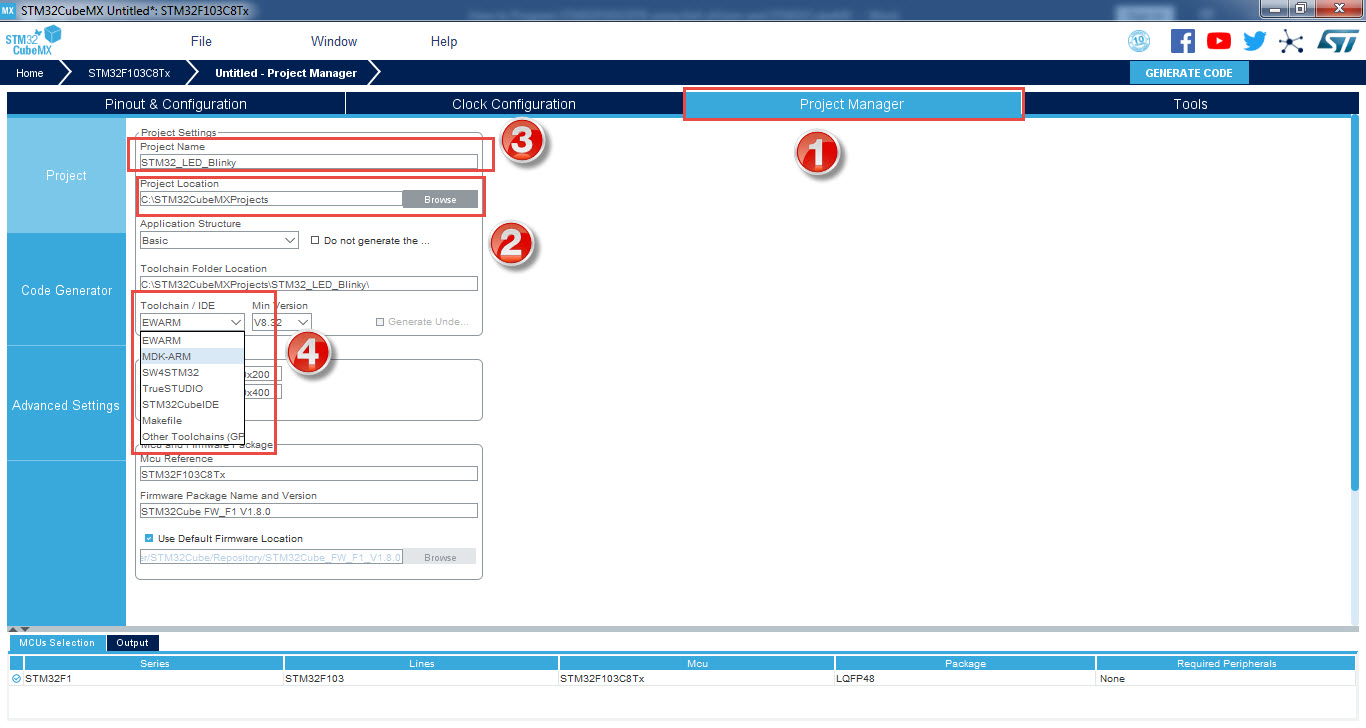Click the collapse arrows above MCUs Selection
This screenshot has width=1366, height=728.
point(19,629)
